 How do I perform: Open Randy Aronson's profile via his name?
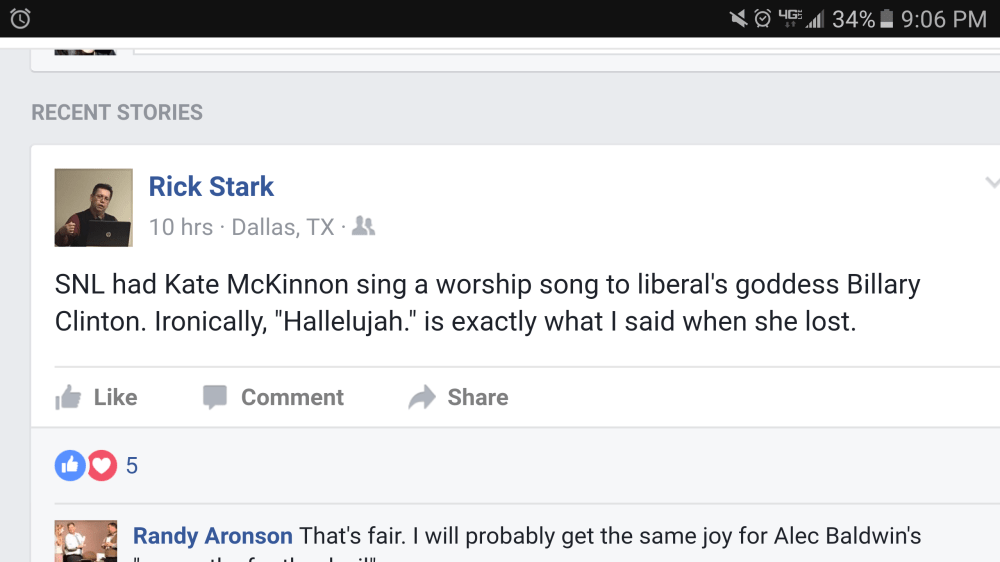[213, 537]
